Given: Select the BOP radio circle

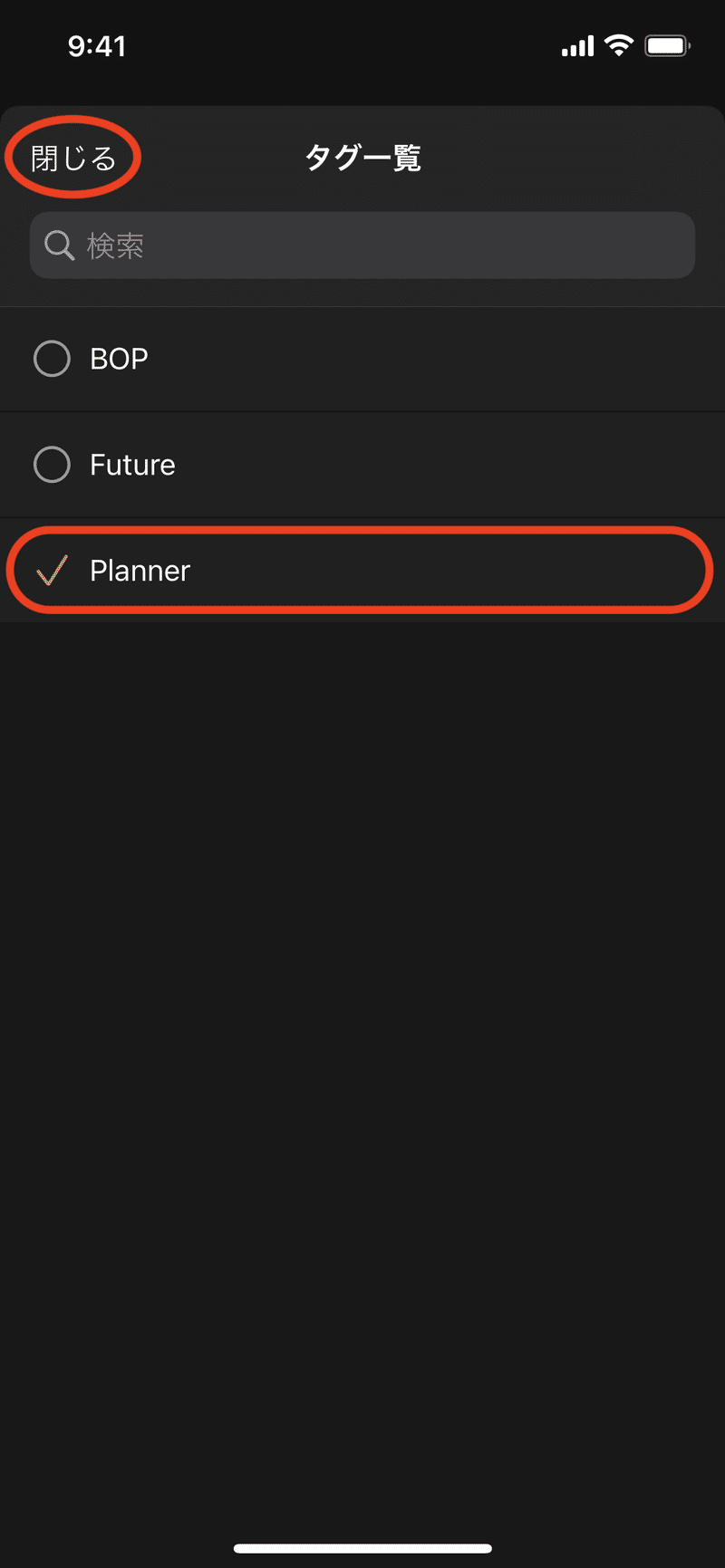Looking at the screenshot, I should [x=52, y=359].
